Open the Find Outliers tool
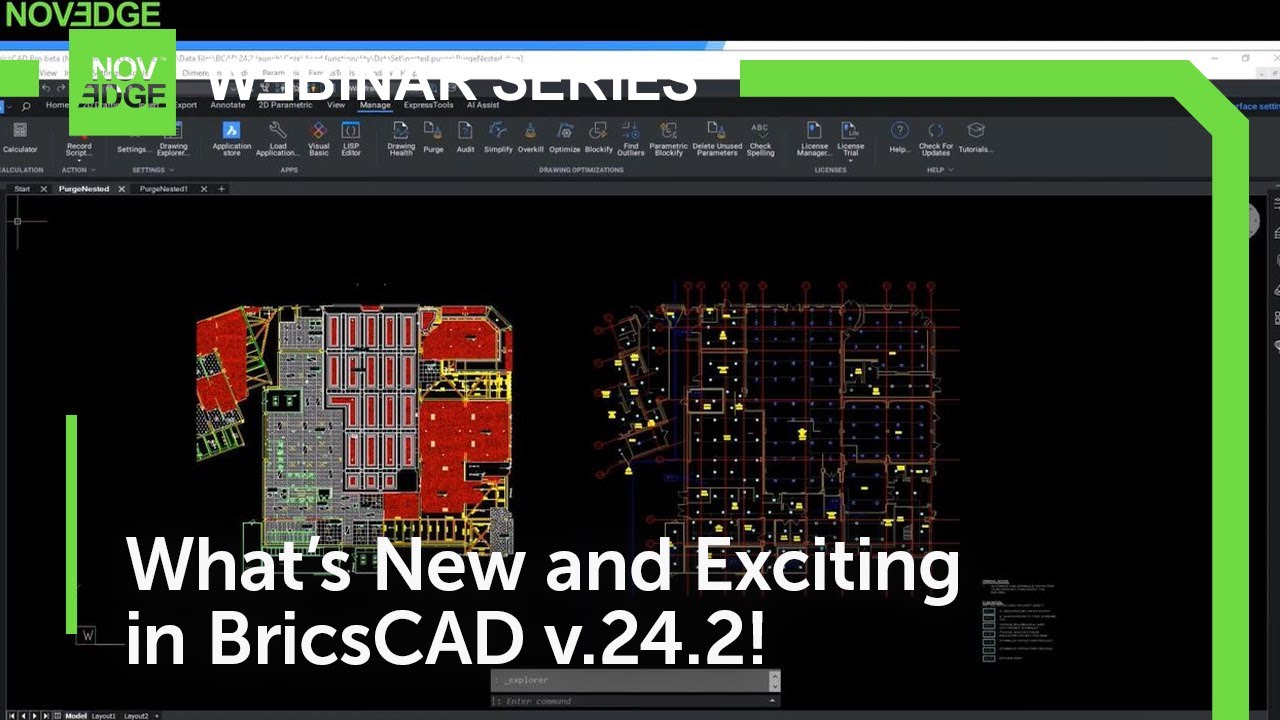Screen dimensions: 1280x720 click(x=631, y=138)
